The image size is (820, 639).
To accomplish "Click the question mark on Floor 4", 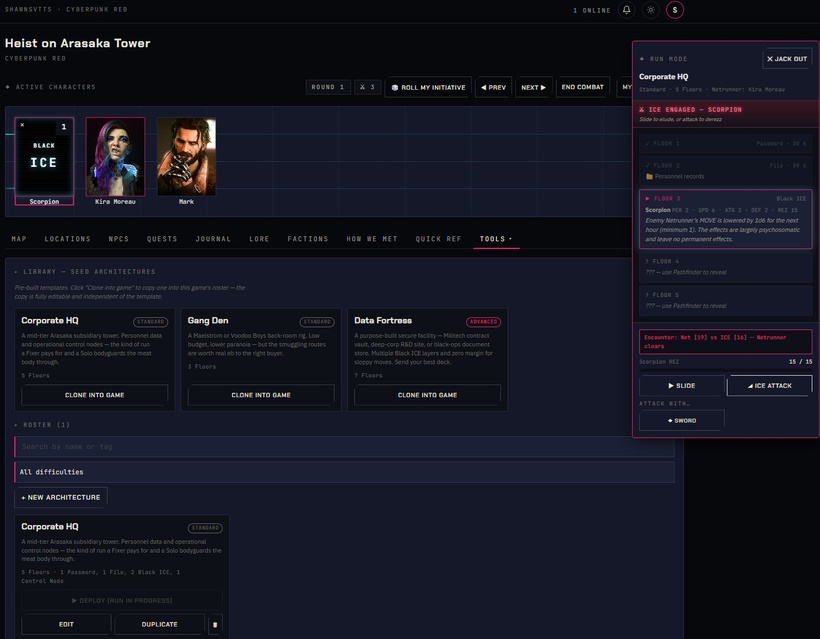I will click(647, 261).
